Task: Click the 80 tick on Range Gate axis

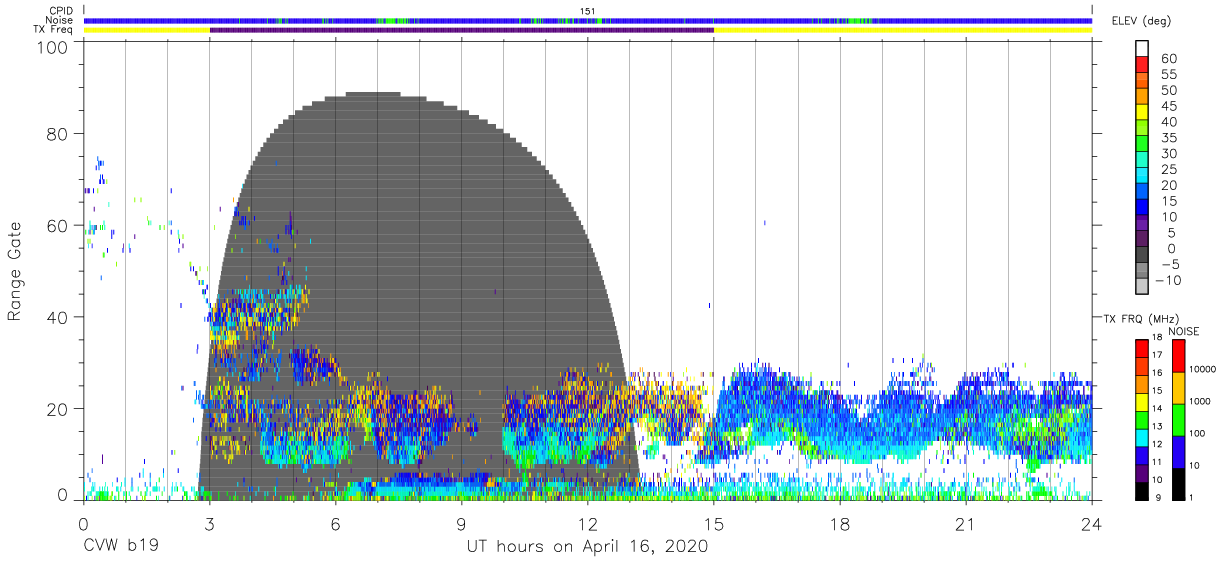Action: point(58,135)
